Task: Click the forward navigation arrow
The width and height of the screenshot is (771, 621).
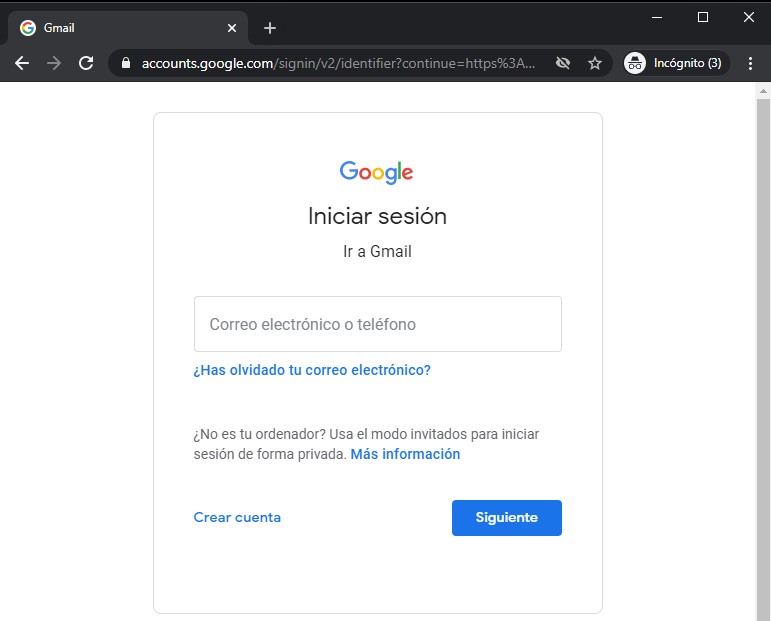Action: (x=54, y=63)
